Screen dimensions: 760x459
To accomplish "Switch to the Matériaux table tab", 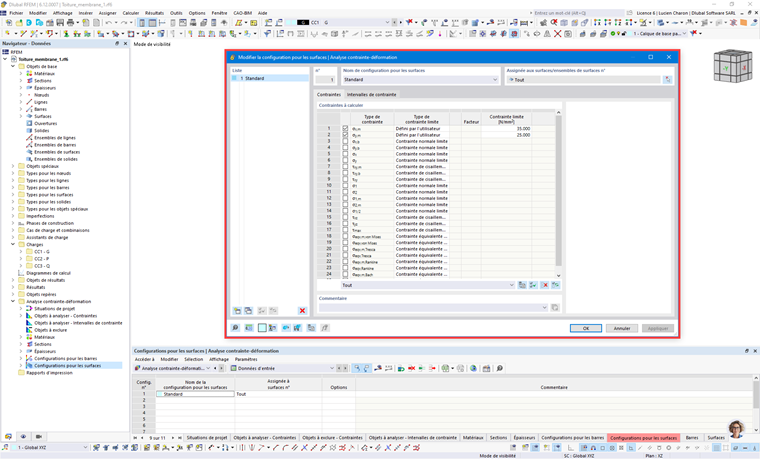I will tap(473, 438).
